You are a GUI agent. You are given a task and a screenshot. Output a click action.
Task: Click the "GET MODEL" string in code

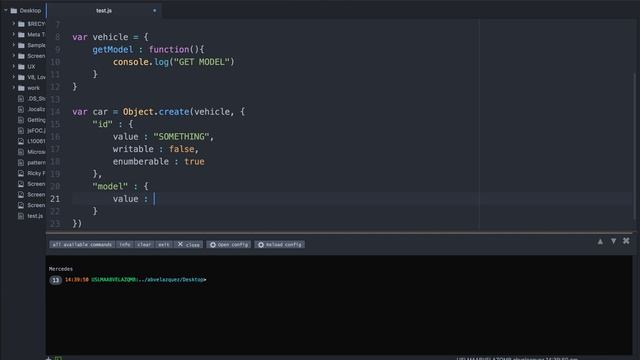click(202, 62)
